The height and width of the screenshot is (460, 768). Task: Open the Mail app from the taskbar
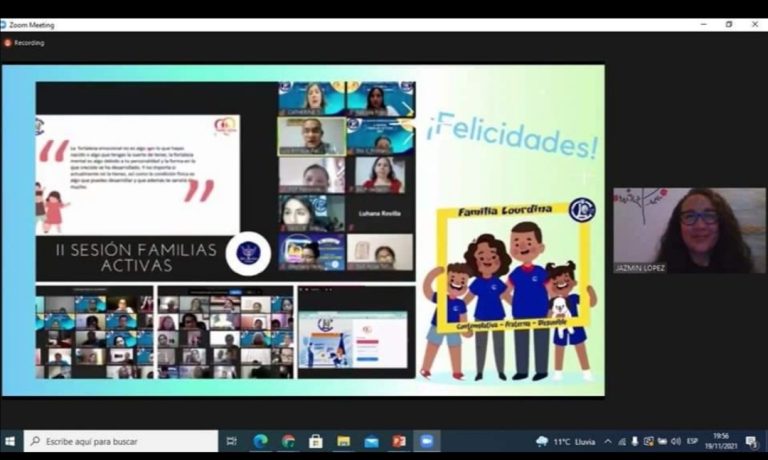tap(372, 441)
